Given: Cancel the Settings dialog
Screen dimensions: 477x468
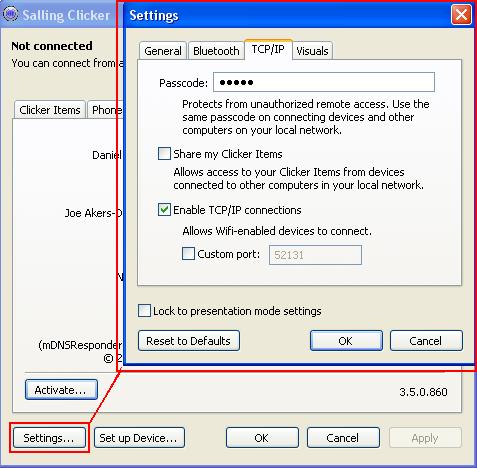Looking at the screenshot, I should click(426, 341).
